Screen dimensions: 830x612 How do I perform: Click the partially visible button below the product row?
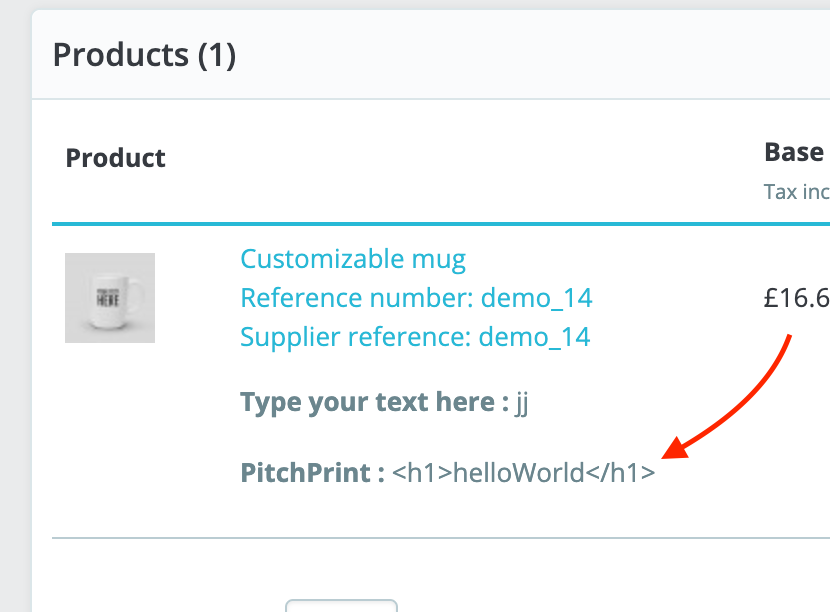click(x=341, y=605)
